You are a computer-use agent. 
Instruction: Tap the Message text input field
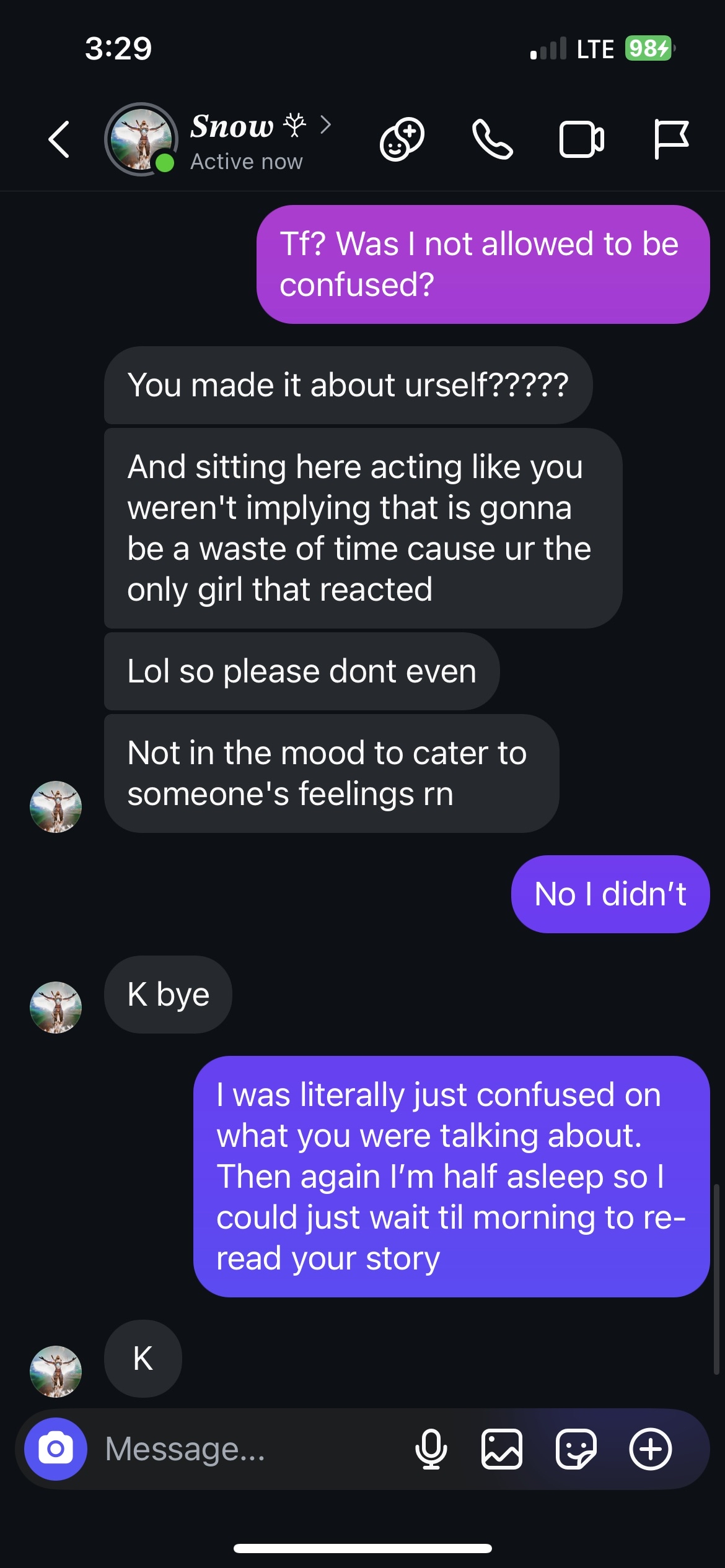pos(248,1448)
